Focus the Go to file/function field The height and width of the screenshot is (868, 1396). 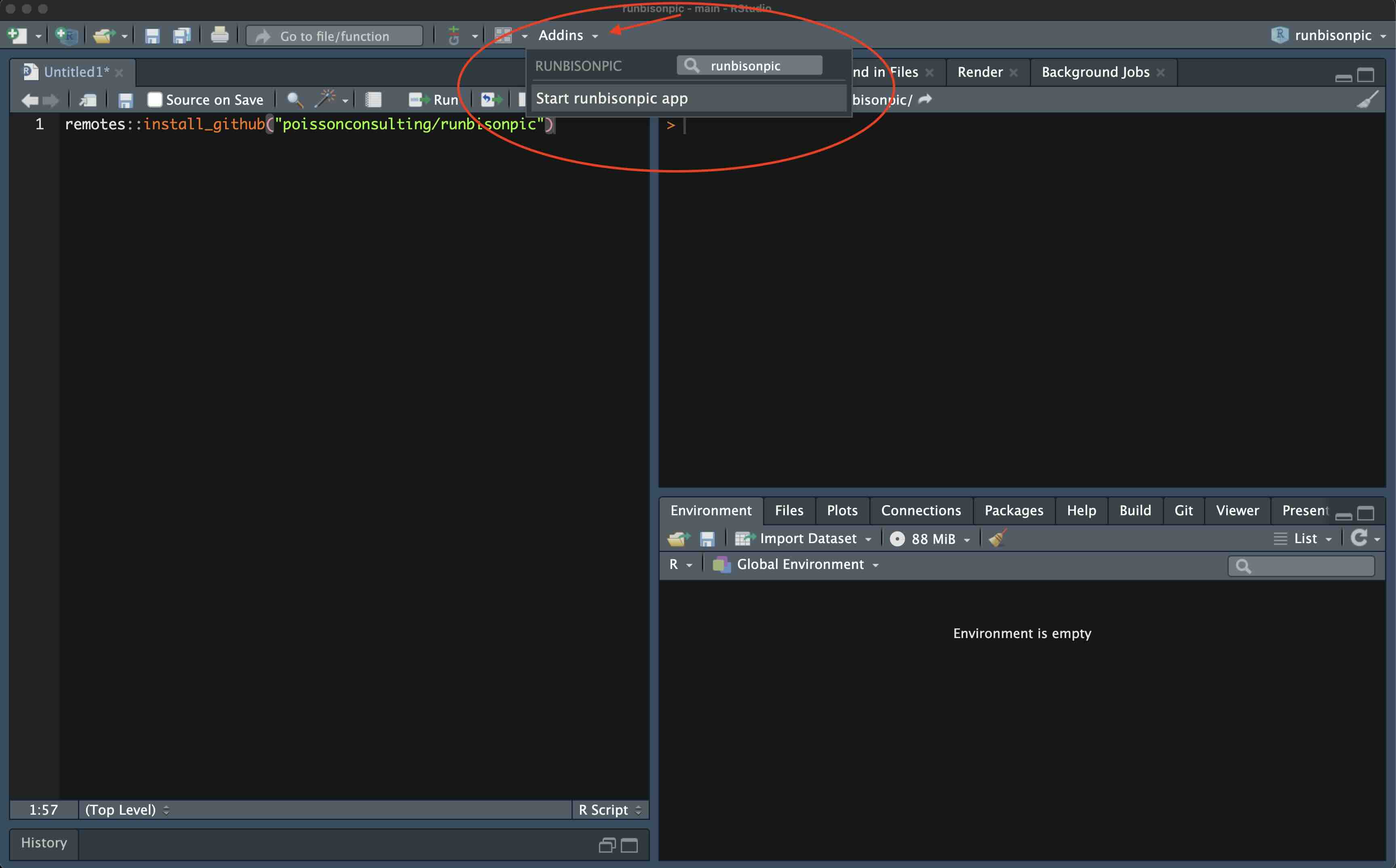[335, 36]
